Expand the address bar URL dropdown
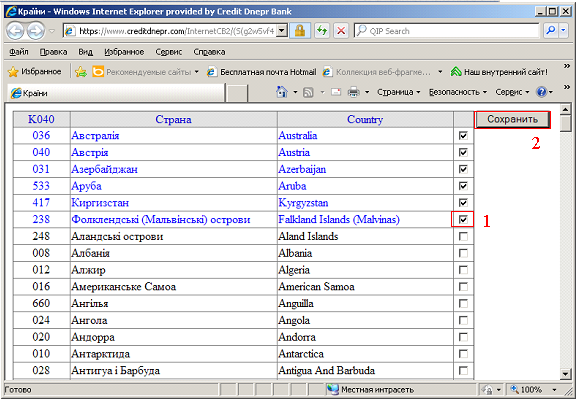 [x=282, y=31]
